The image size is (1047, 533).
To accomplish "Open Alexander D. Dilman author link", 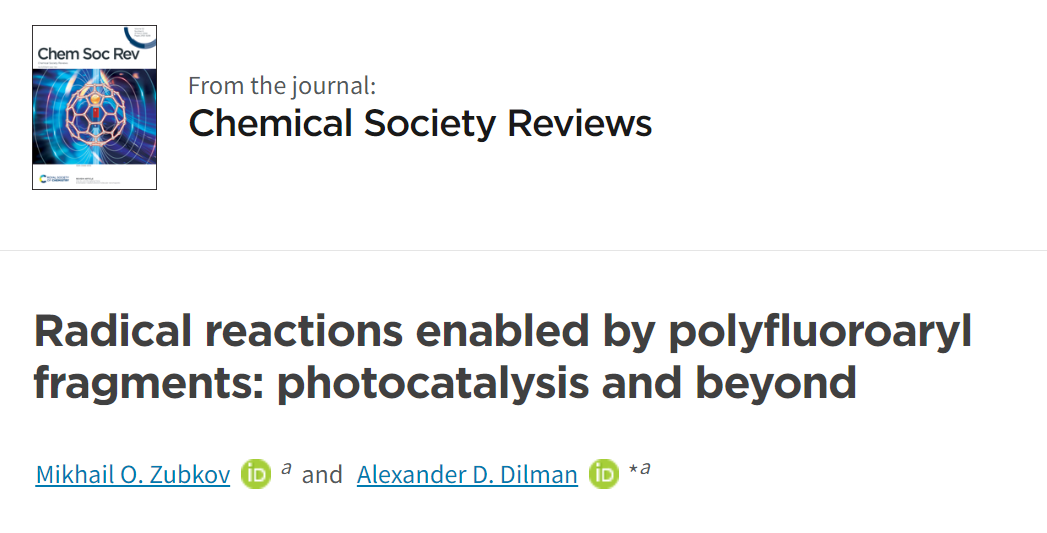I will (467, 475).
